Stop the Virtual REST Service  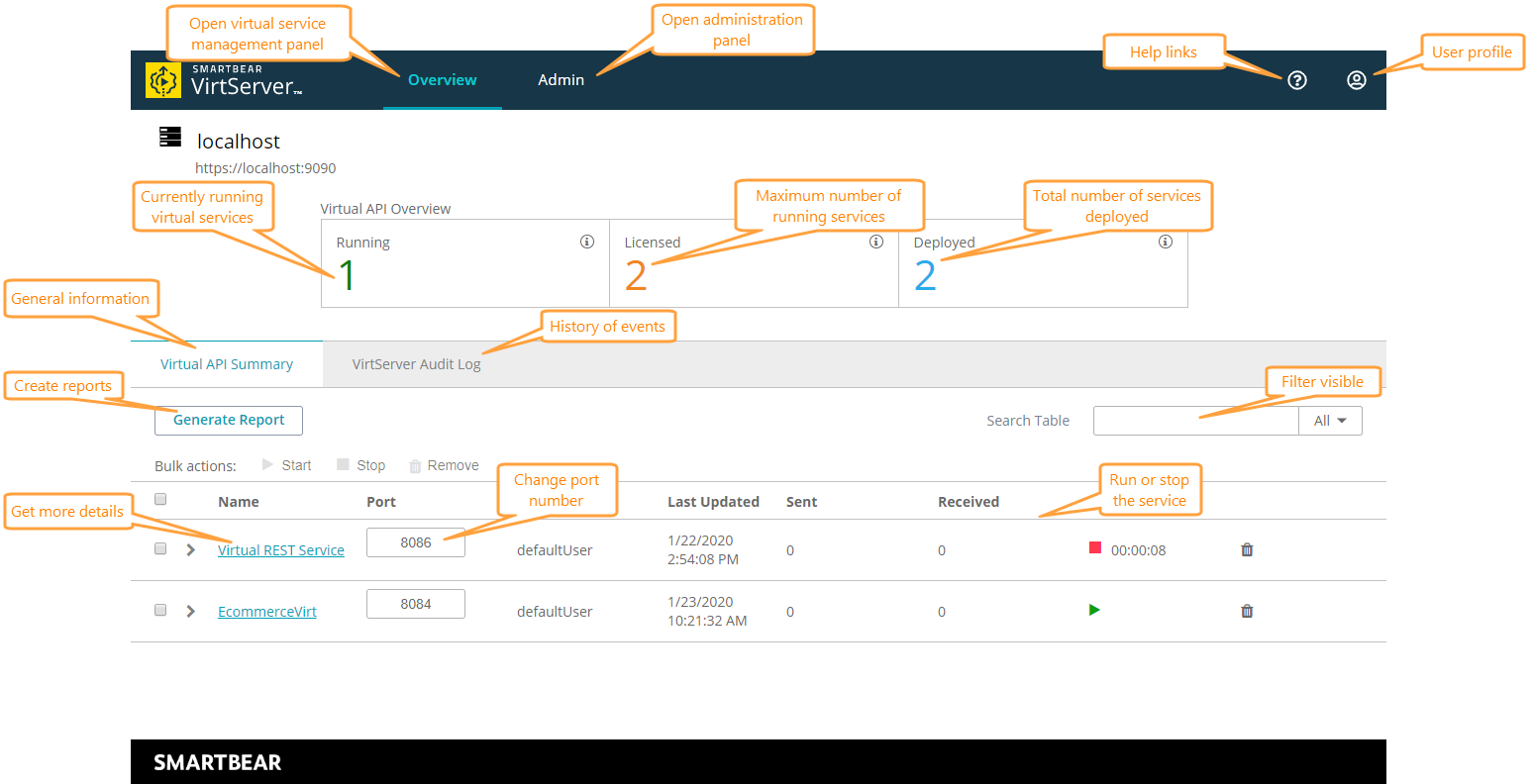(1094, 547)
